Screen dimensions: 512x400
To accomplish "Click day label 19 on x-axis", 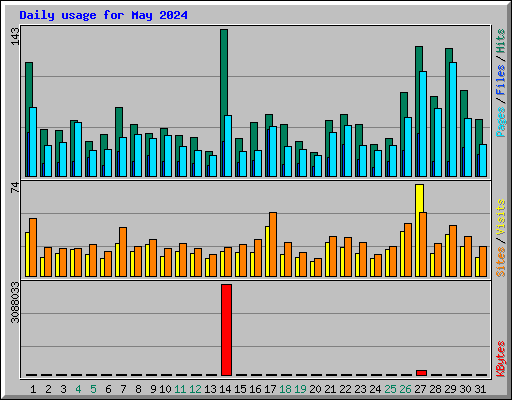I will click(x=301, y=389).
